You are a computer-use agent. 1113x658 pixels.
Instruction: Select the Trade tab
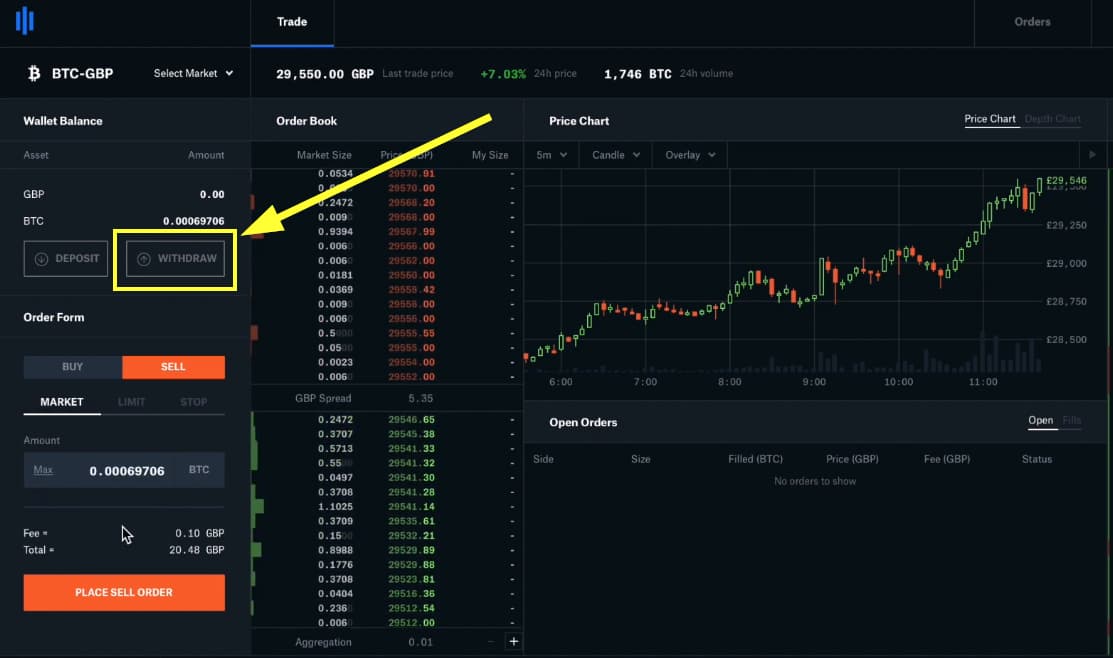coord(291,21)
